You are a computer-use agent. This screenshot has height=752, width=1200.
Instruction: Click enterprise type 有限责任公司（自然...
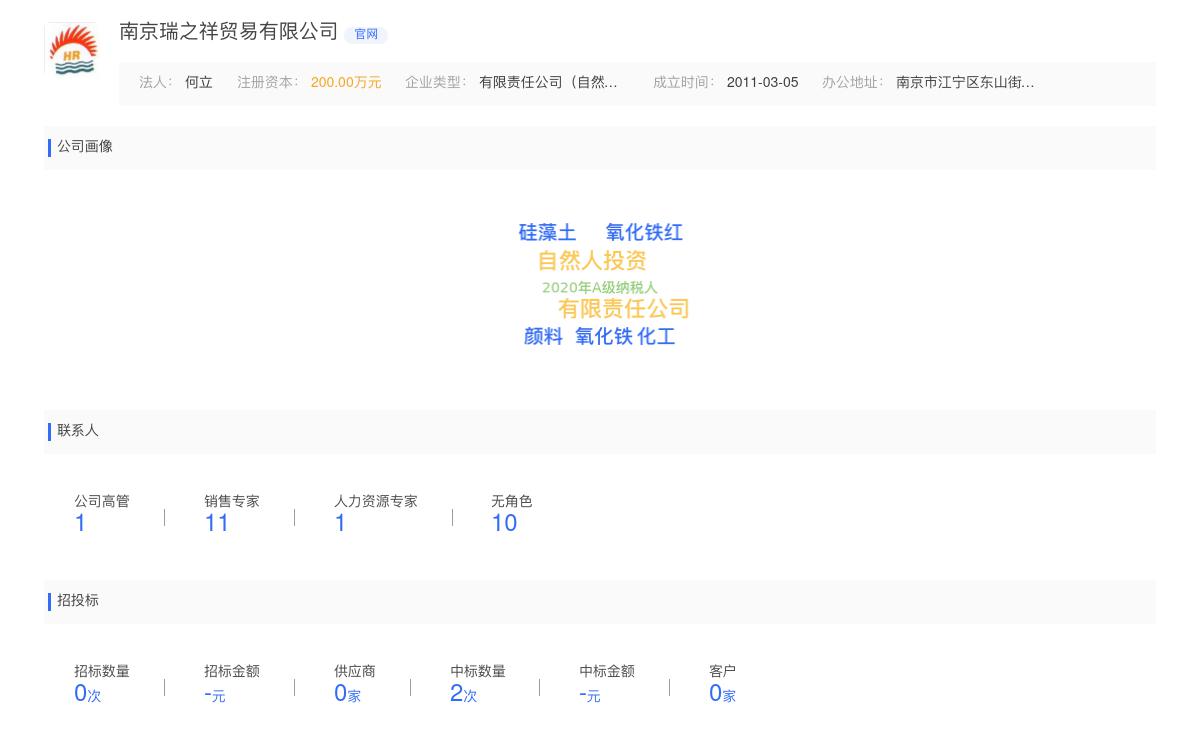(548, 83)
